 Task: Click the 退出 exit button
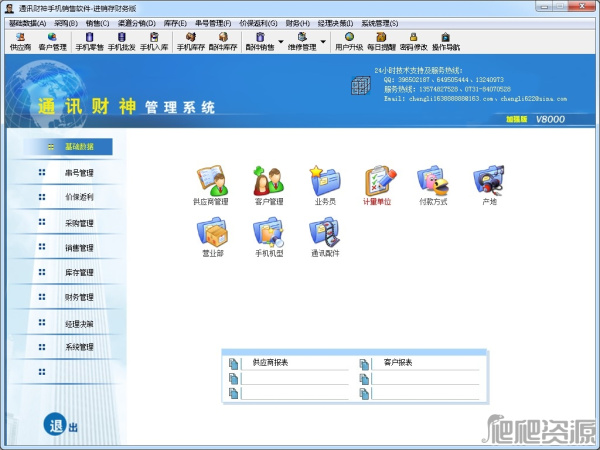(60, 425)
